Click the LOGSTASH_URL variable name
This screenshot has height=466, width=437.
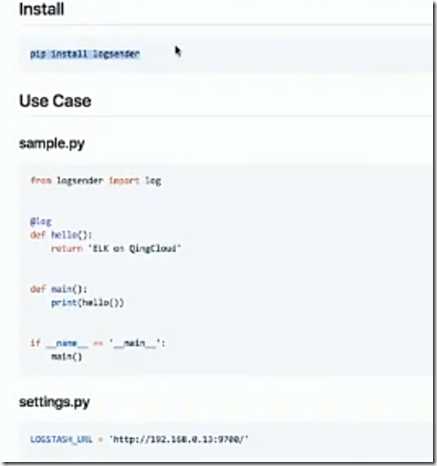(61, 439)
